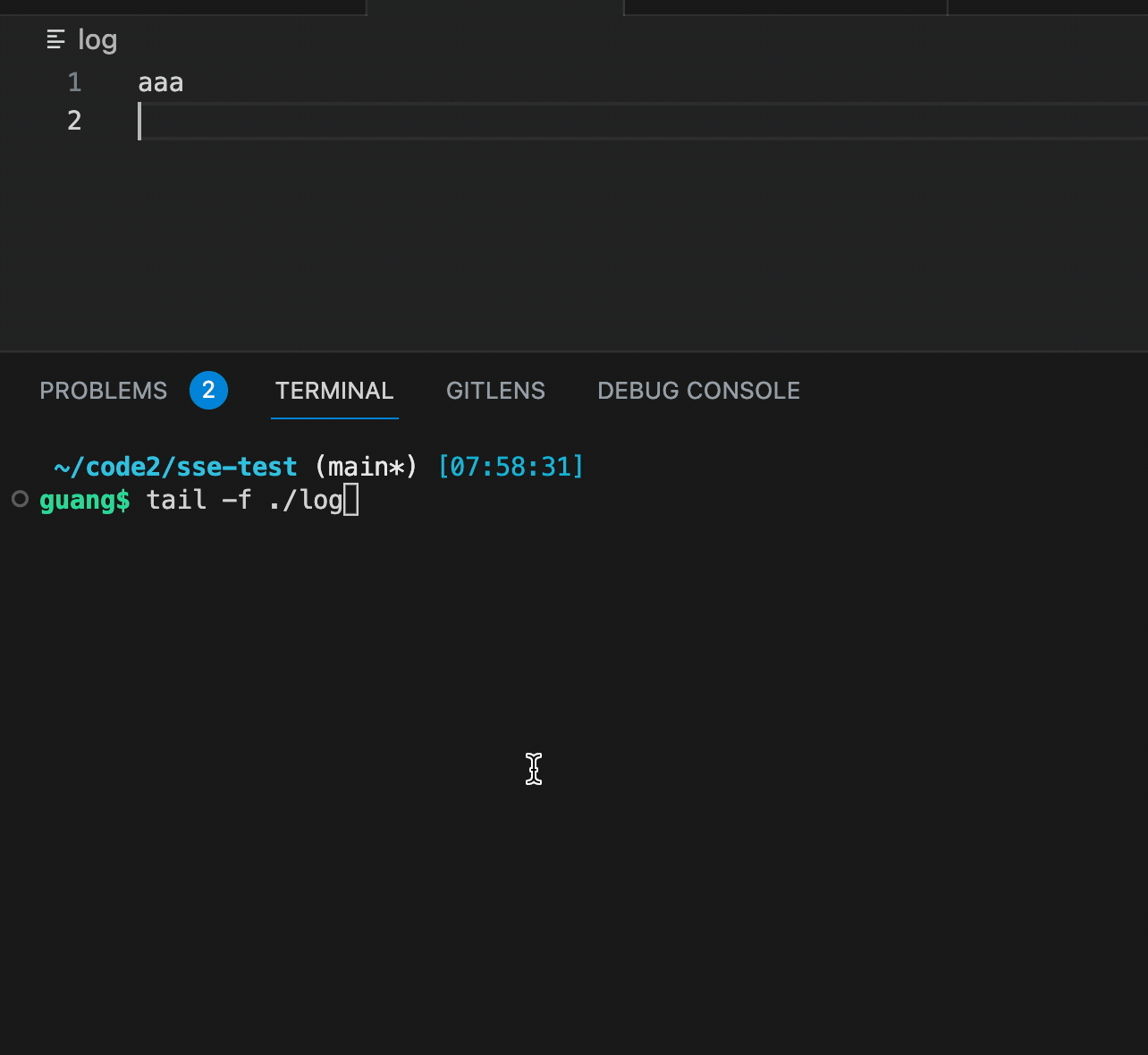Click the ~/code2/sse-test path in terminal
1148x1055 pixels.
click(x=175, y=467)
